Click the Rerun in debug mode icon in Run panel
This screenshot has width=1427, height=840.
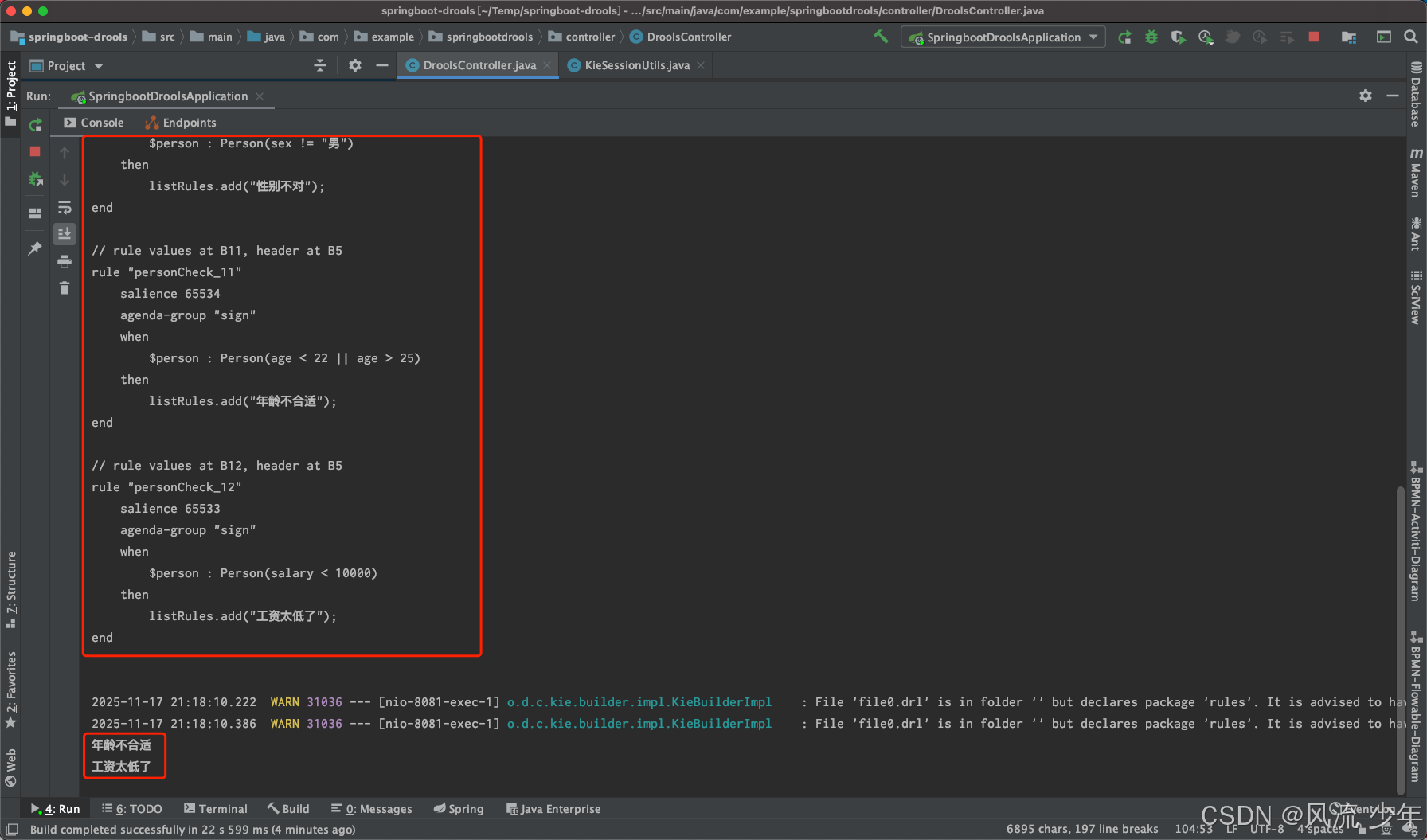[35, 180]
